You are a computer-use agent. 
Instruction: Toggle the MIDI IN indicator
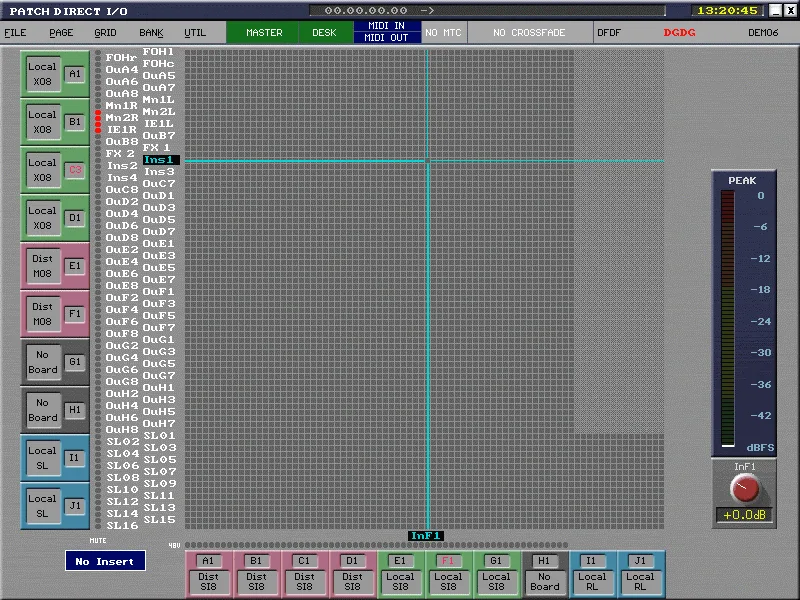pyautogui.click(x=387, y=26)
